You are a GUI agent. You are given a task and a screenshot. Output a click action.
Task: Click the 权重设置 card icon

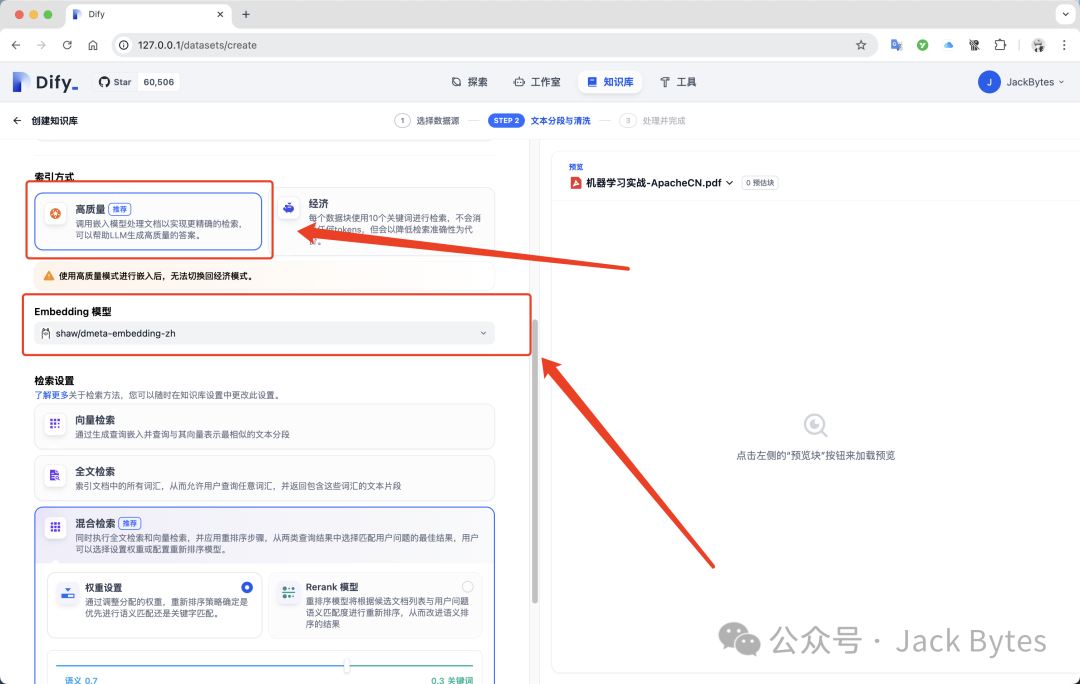68,593
